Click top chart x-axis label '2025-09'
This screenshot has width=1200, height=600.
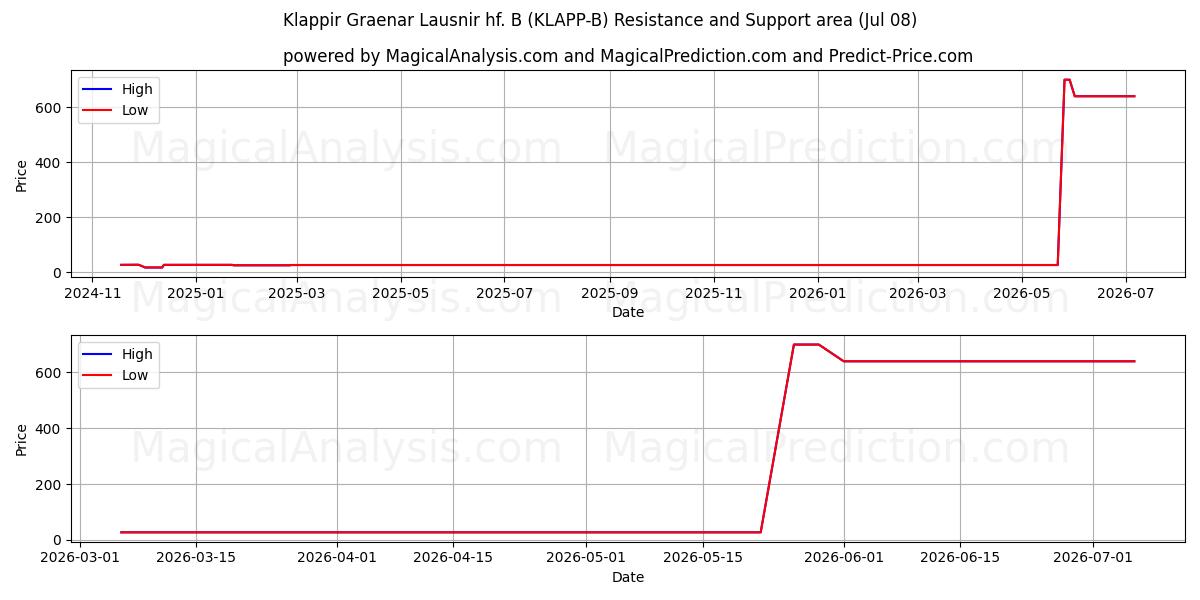pyautogui.click(x=609, y=293)
